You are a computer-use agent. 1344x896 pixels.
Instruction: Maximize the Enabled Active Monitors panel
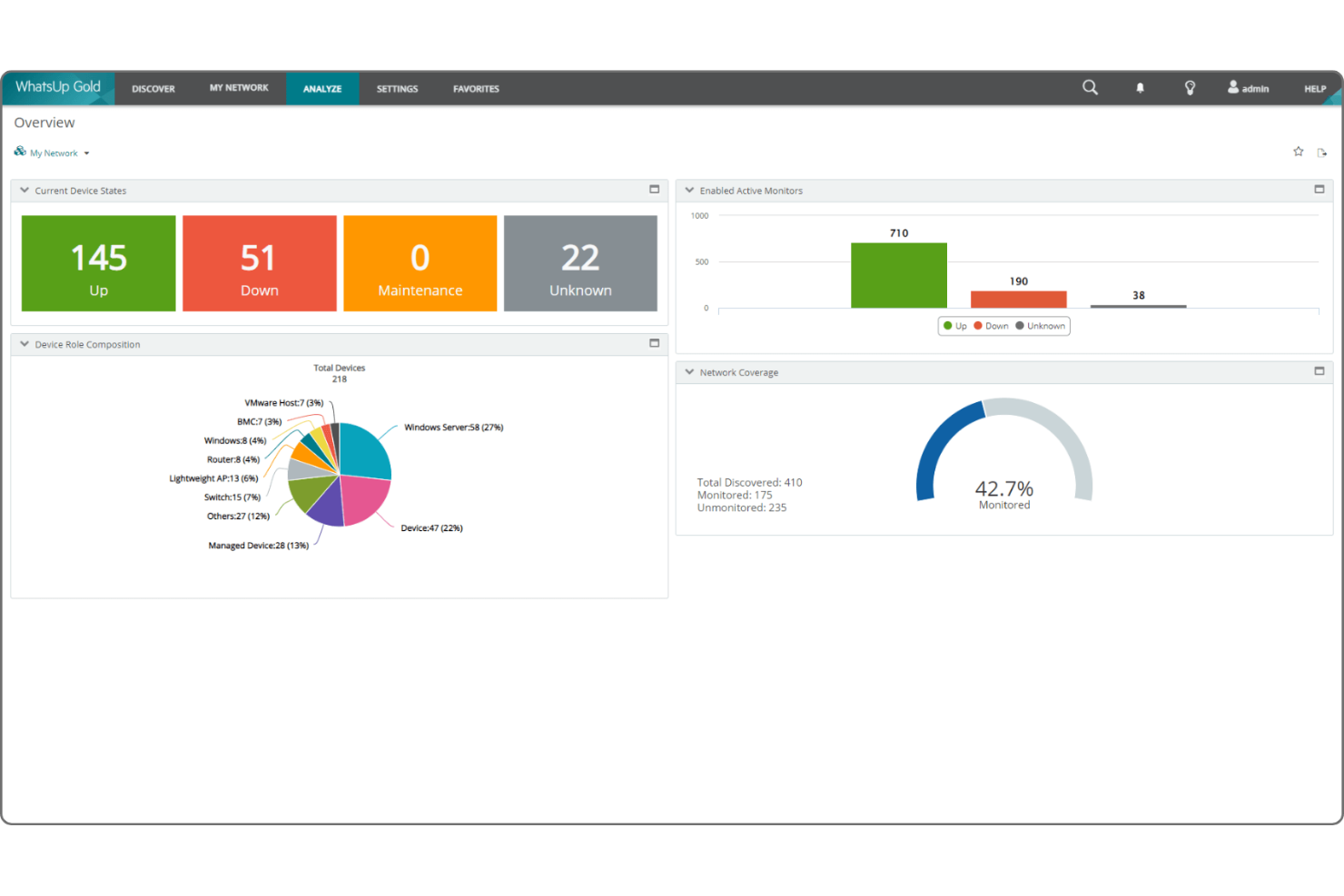pyautogui.click(x=1319, y=190)
